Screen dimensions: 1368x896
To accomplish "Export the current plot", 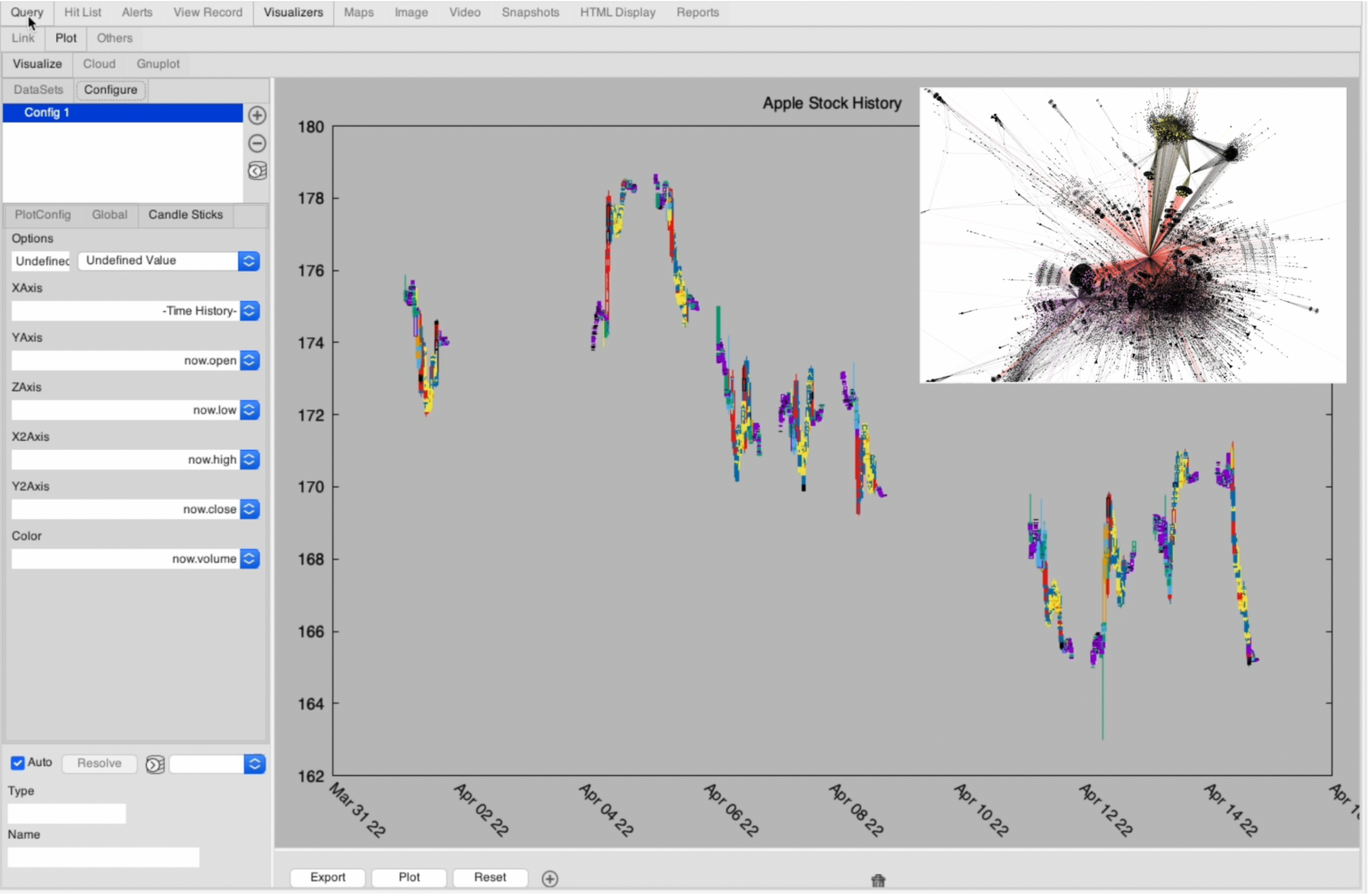I will [x=327, y=877].
